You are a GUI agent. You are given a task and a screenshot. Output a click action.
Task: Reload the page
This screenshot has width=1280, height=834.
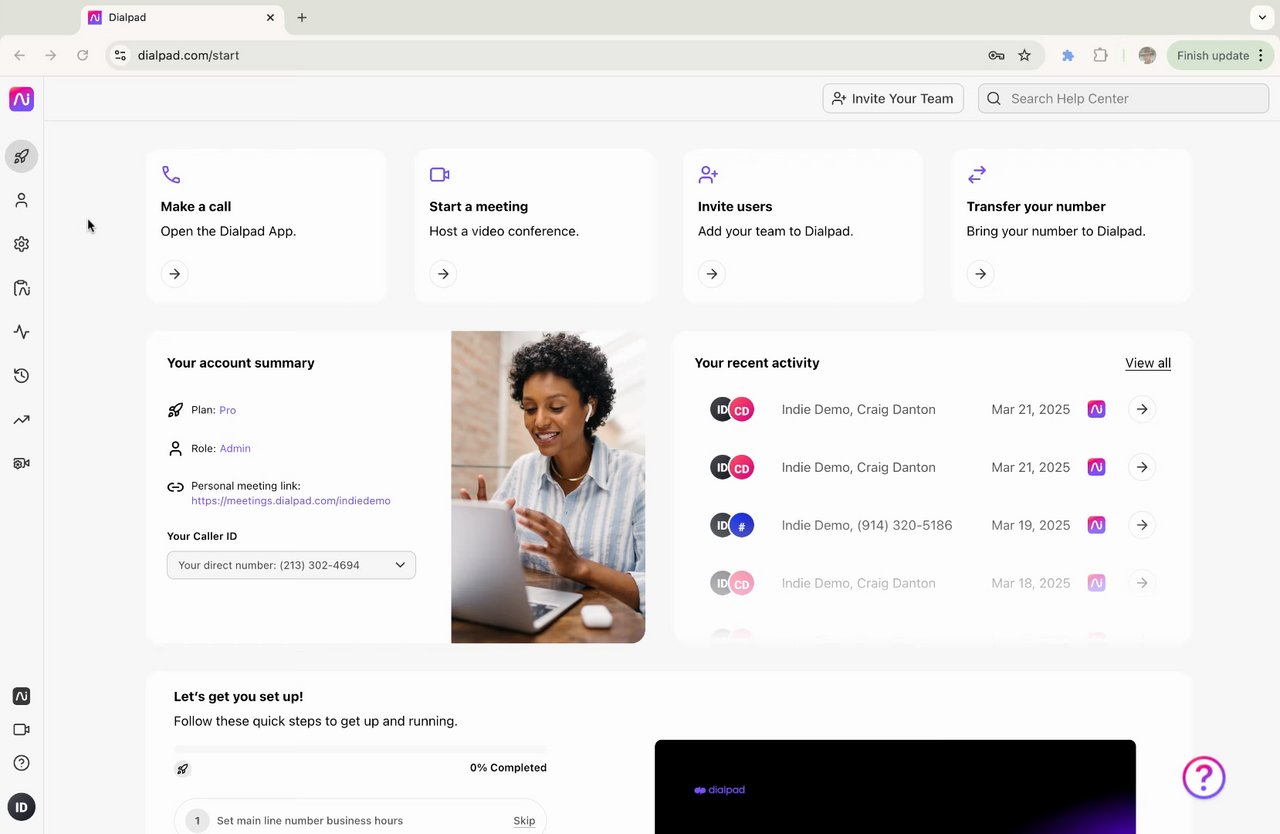click(x=83, y=56)
